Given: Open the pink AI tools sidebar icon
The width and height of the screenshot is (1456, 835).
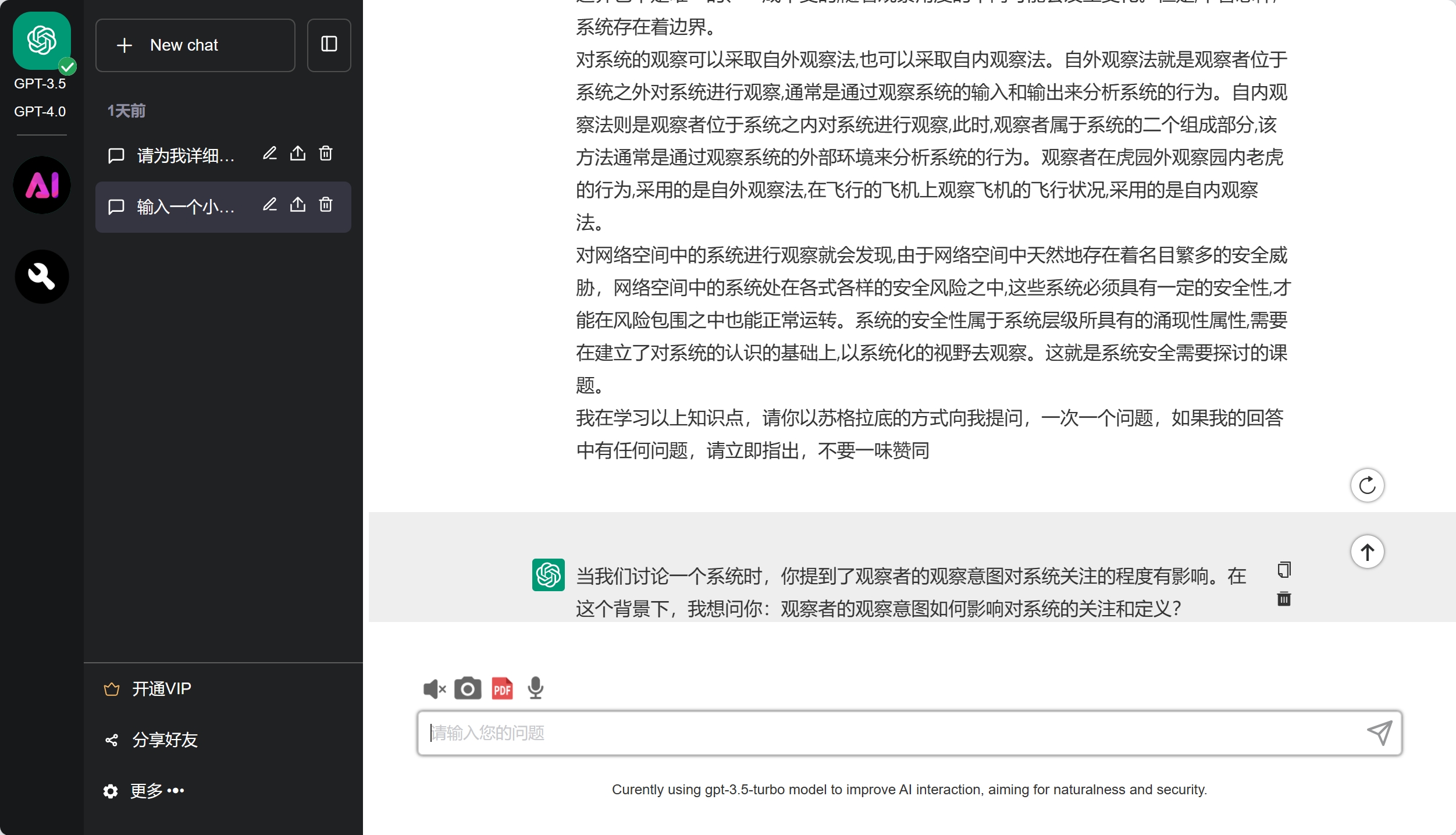Looking at the screenshot, I should [42, 185].
